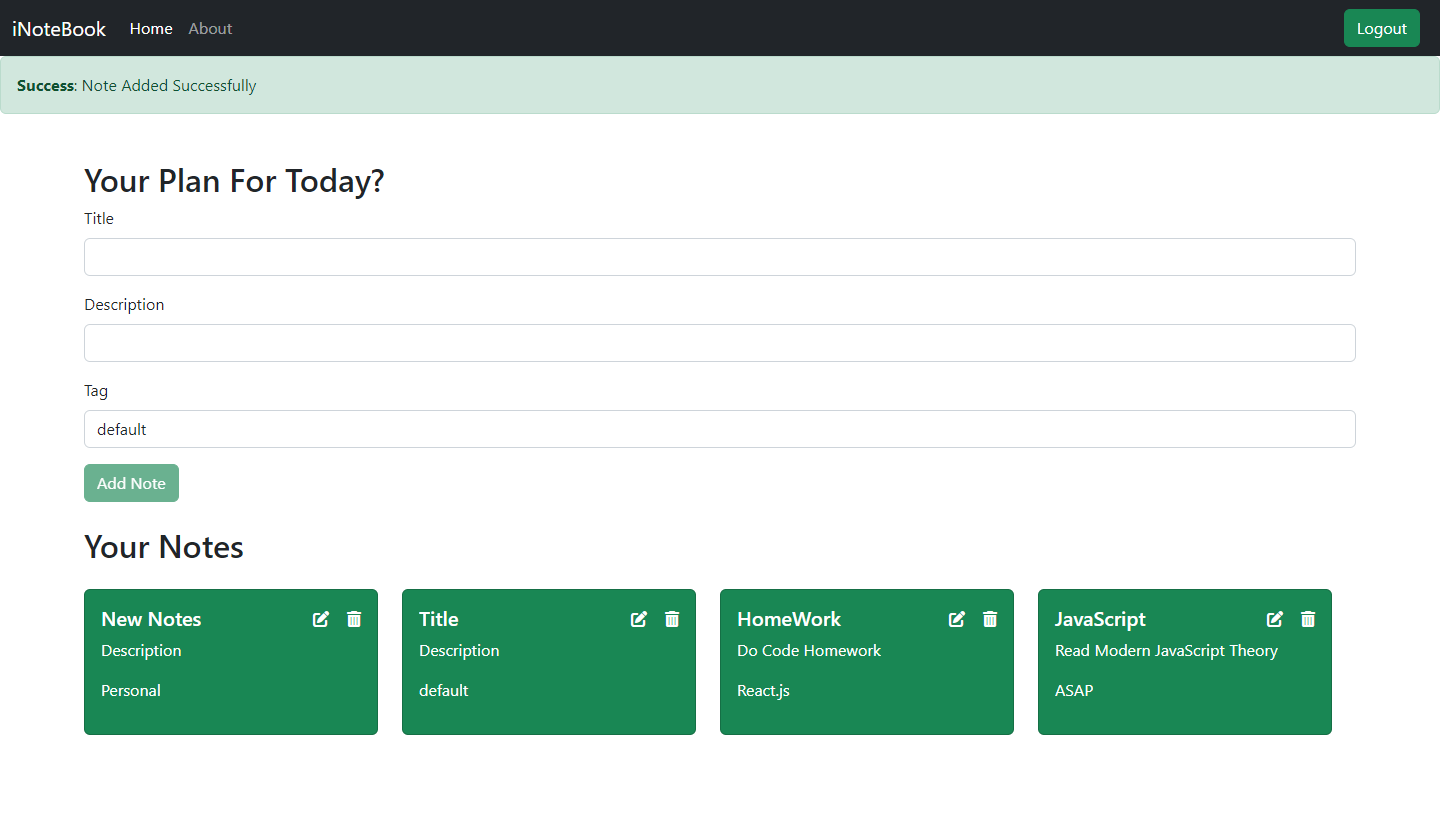This screenshot has width=1440, height=813.
Task: Edit the New Notes note
Action: tap(321, 619)
